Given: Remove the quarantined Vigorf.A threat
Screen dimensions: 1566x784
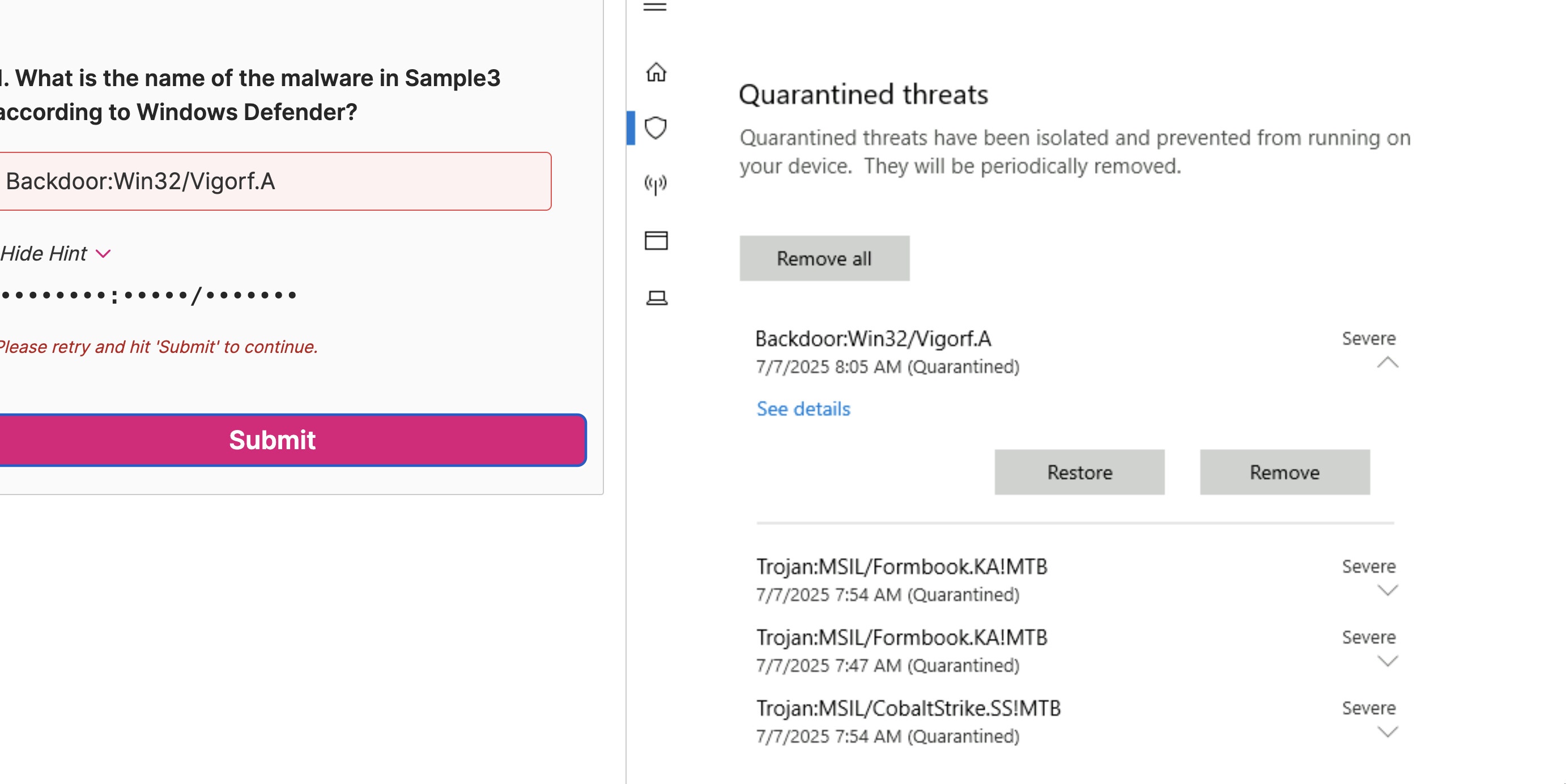Looking at the screenshot, I should coord(1284,472).
